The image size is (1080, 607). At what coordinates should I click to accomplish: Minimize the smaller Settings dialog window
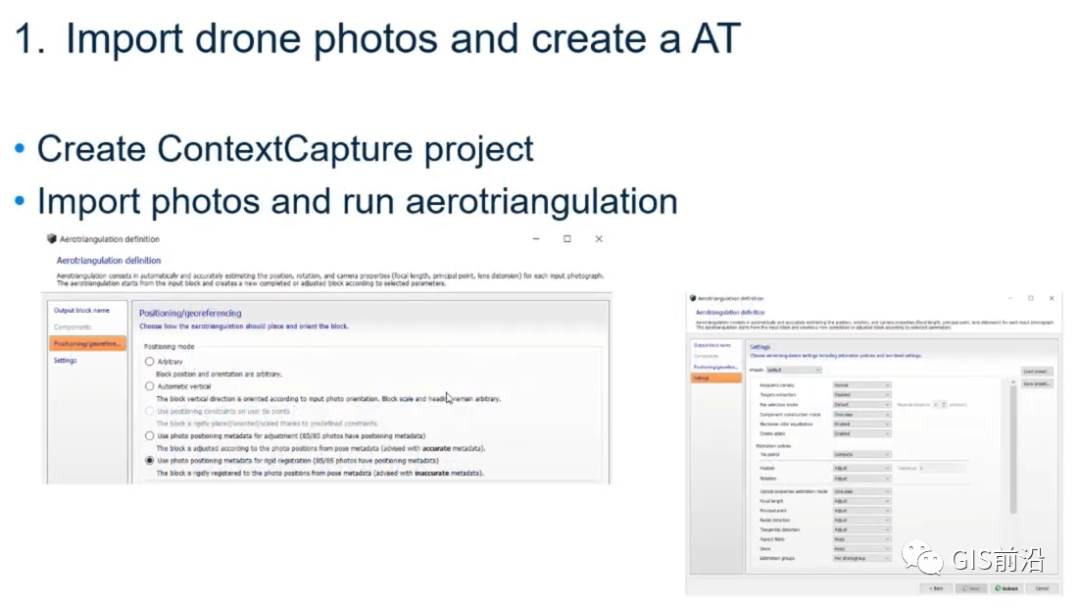pyautogui.click(x=1010, y=298)
